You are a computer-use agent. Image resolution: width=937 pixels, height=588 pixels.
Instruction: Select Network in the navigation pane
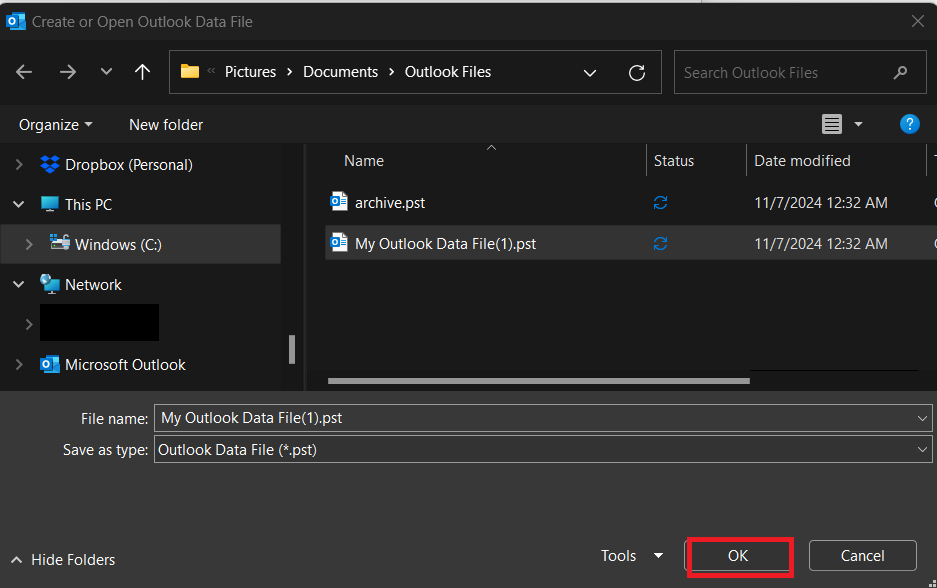point(93,285)
